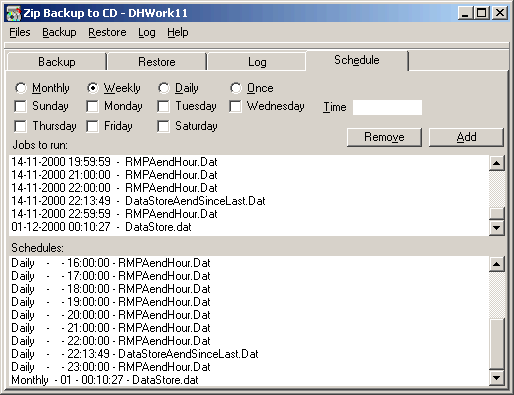The image size is (514, 395).
Task: Click the Schedules list scroll up arrow
Action: pos(497,264)
